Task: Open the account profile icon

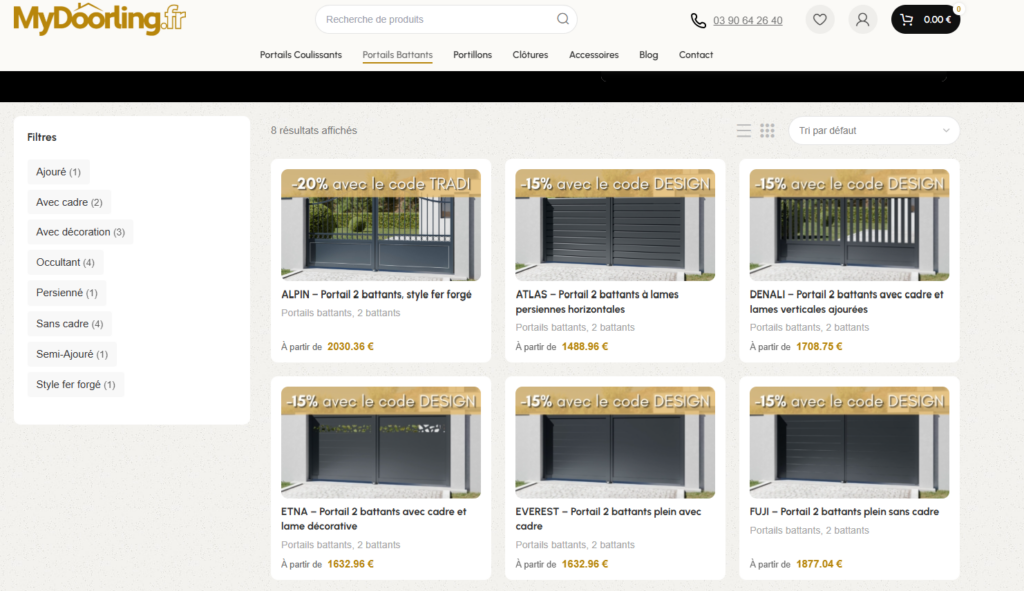Action: click(862, 19)
